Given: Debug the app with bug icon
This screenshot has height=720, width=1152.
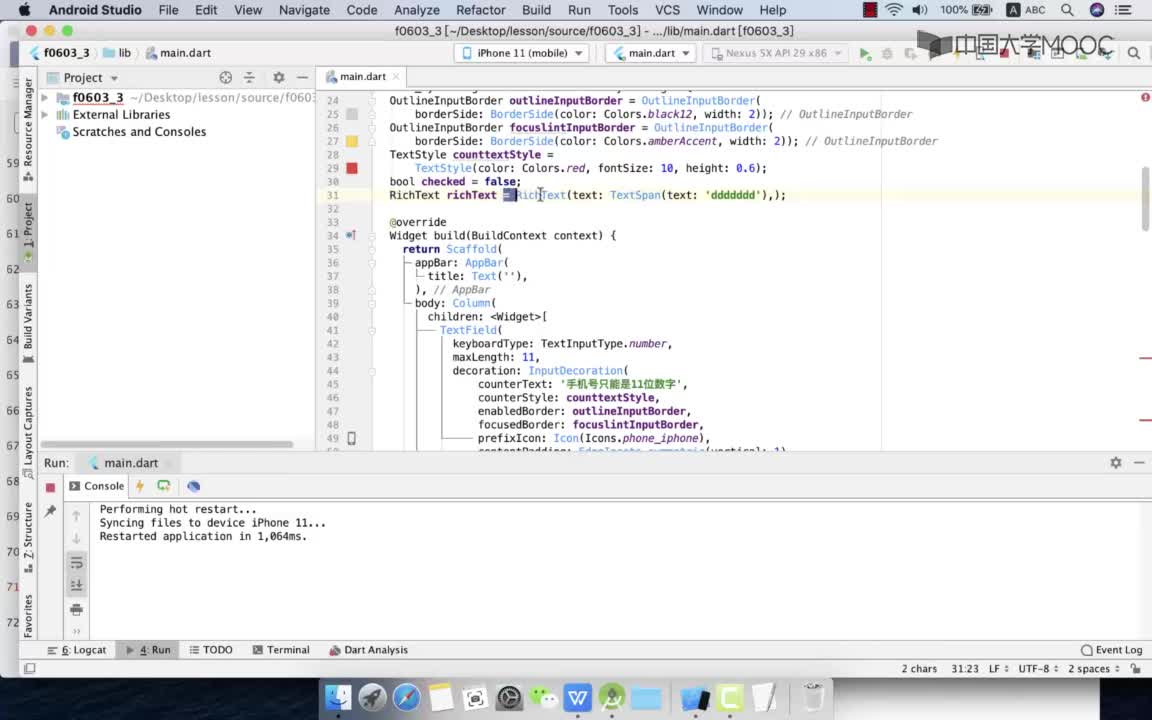Looking at the screenshot, I should (x=887, y=54).
